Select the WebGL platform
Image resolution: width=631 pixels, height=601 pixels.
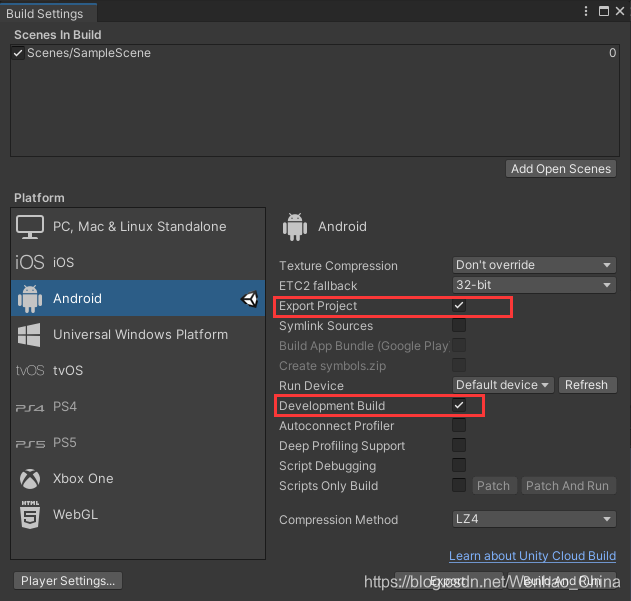(138, 514)
